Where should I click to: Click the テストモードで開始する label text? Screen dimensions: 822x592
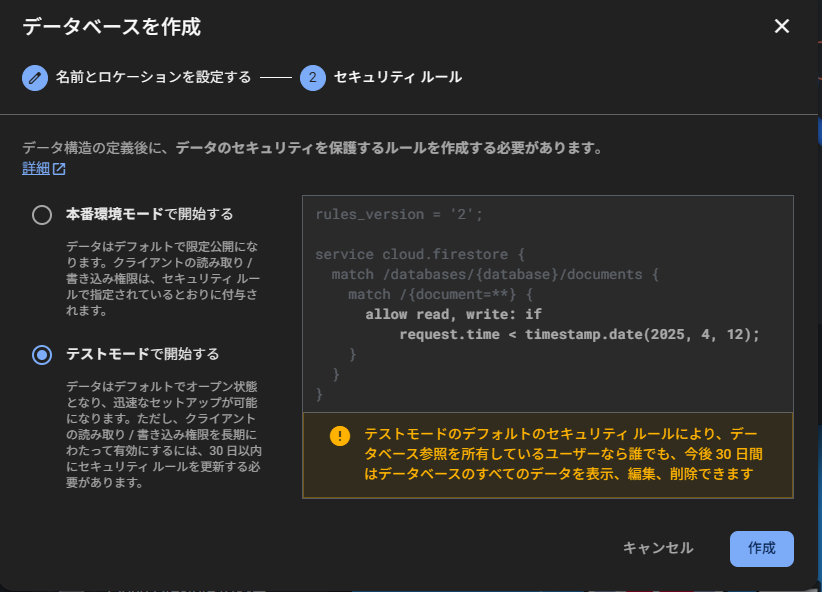(143, 354)
